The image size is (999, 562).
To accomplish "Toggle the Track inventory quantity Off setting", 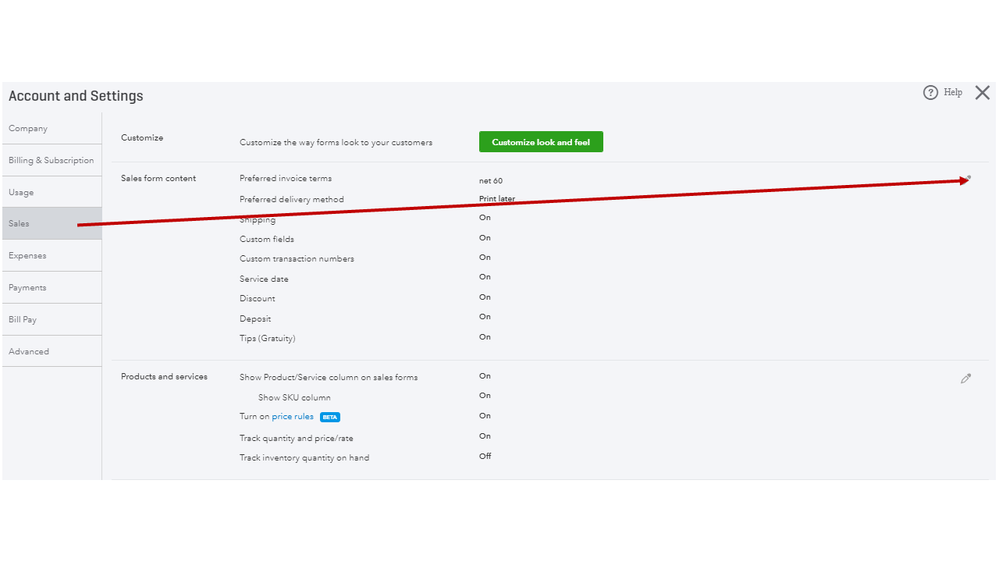I will [x=485, y=457].
